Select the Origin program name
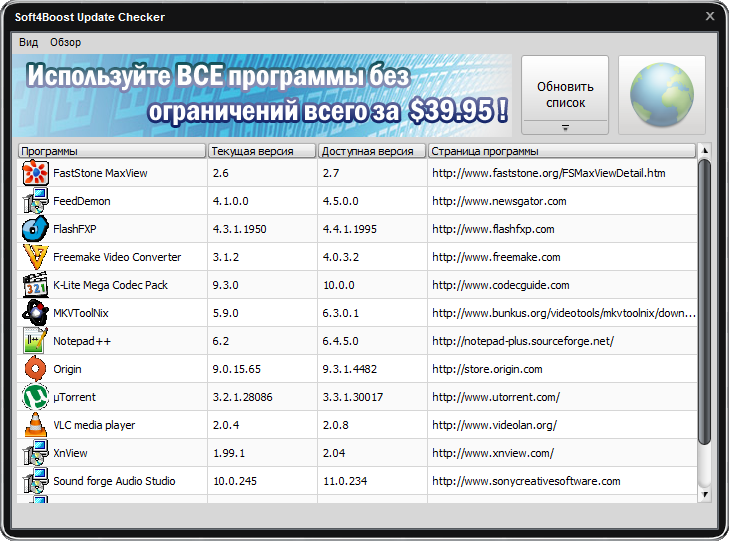729x541 pixels. pyautogui.click(x=67, y=369)
